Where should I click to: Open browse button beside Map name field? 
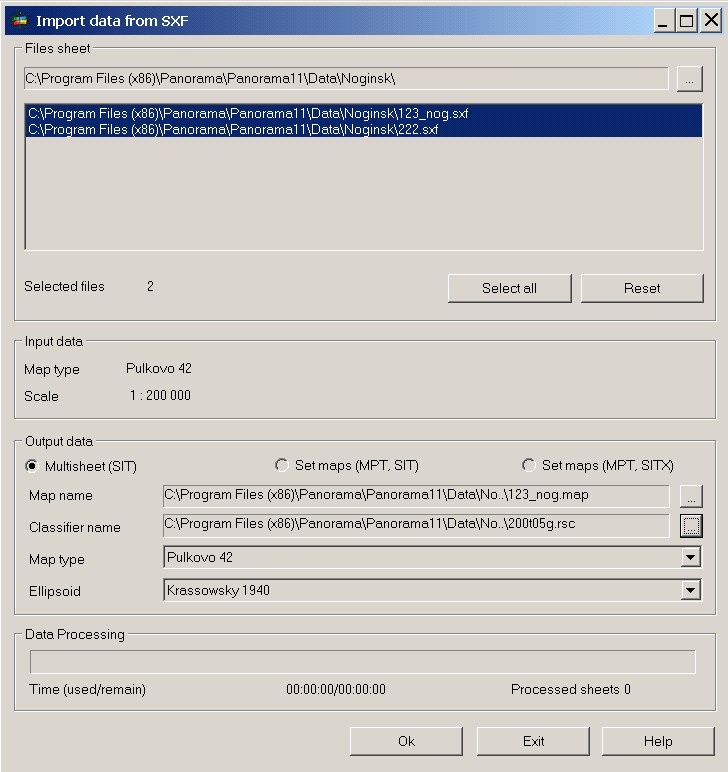[690, 496]
